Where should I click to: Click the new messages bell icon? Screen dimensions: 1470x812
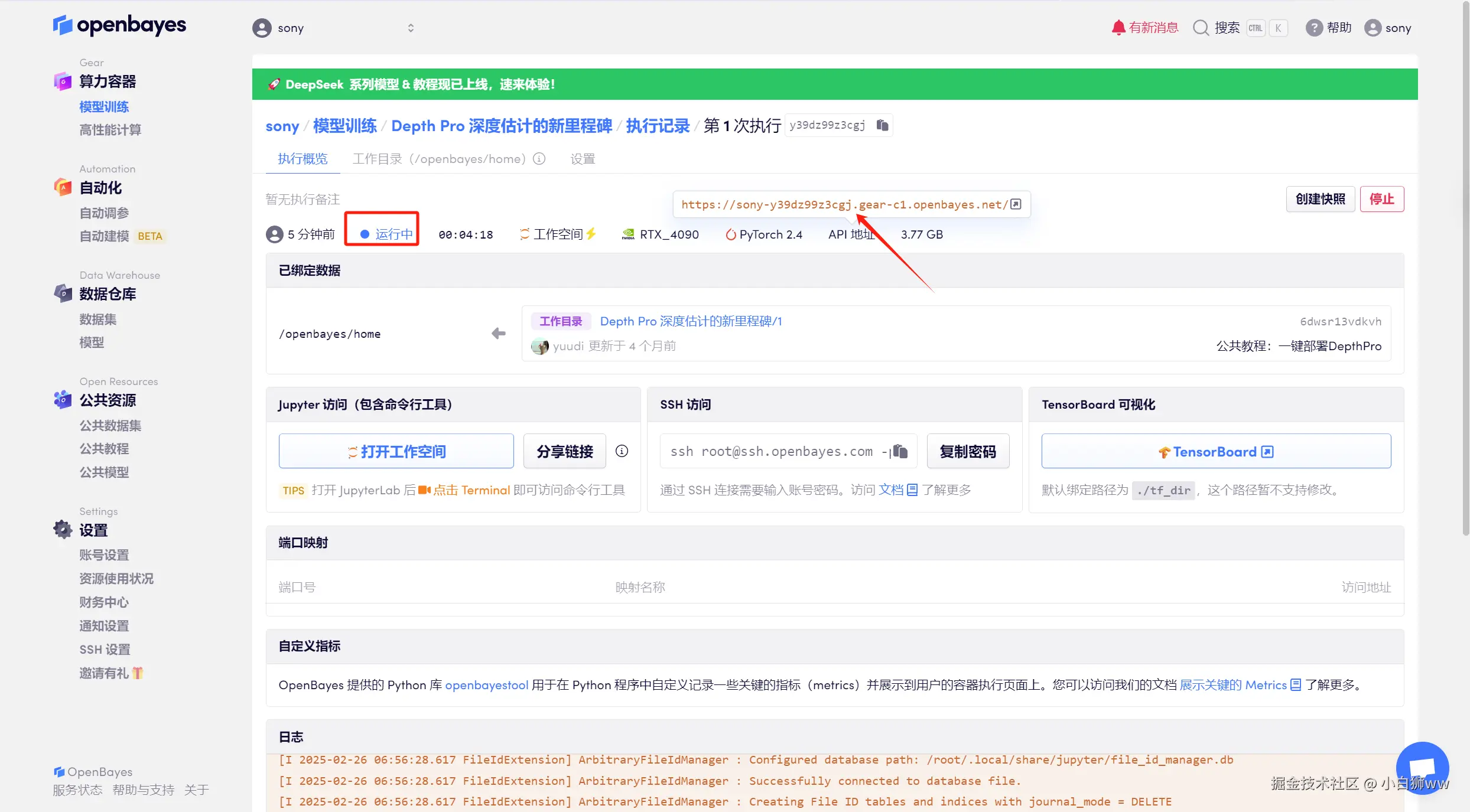coord(1118,28)
